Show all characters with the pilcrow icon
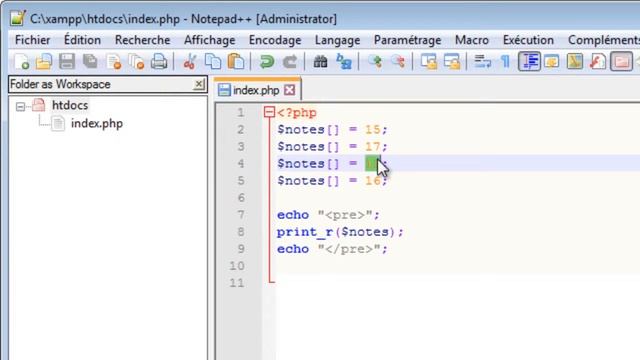 pyautogui.click(x=505, y=62)
